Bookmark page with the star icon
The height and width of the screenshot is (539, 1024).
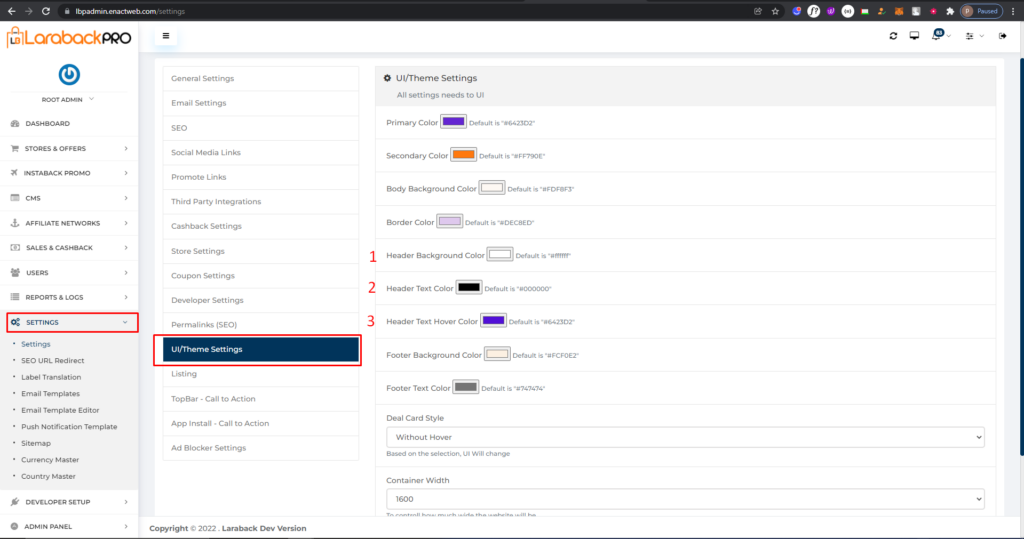(775, 11)
